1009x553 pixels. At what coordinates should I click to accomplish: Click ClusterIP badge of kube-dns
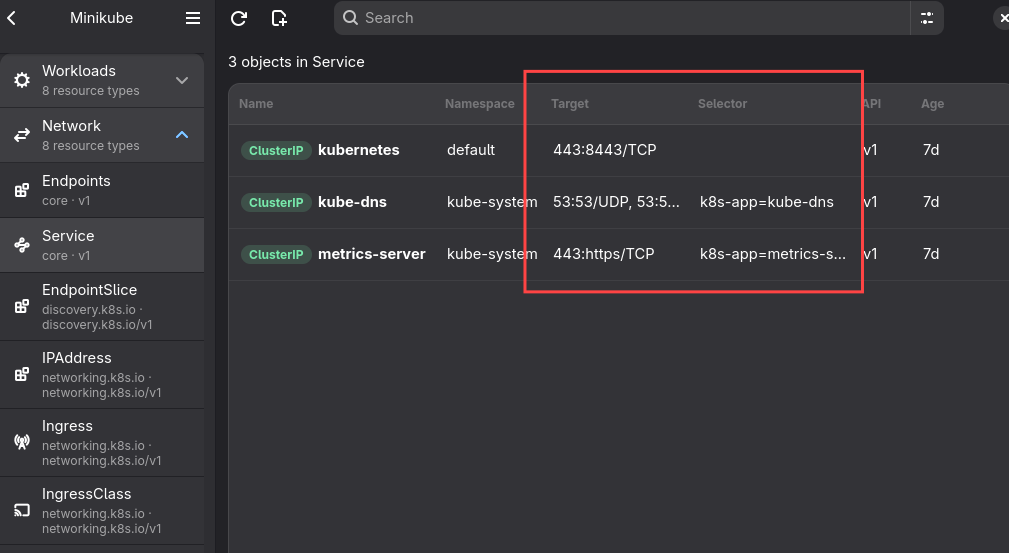276,203
